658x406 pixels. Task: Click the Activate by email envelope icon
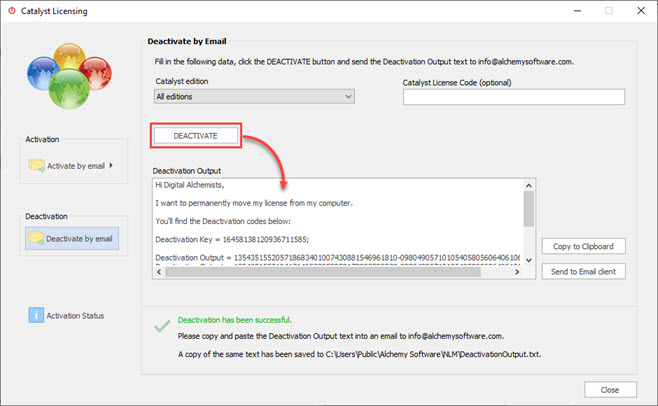tap(37, 165)
